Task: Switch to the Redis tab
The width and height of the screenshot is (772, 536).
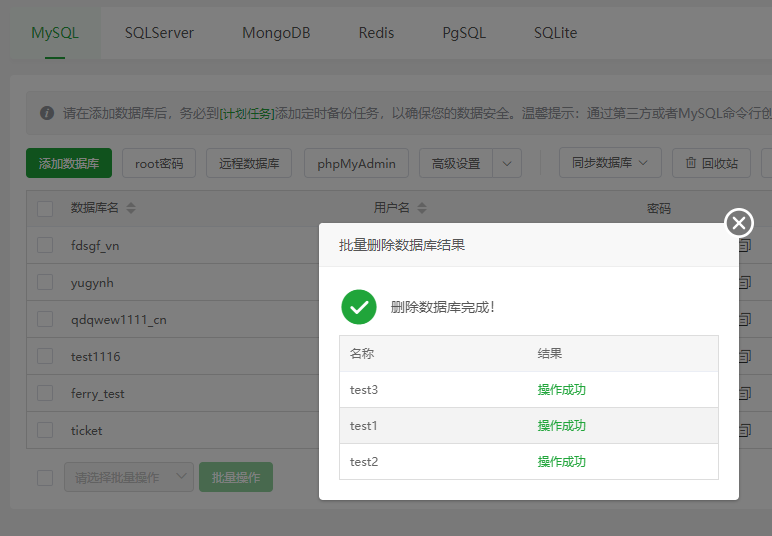Action: pos(376,33)
